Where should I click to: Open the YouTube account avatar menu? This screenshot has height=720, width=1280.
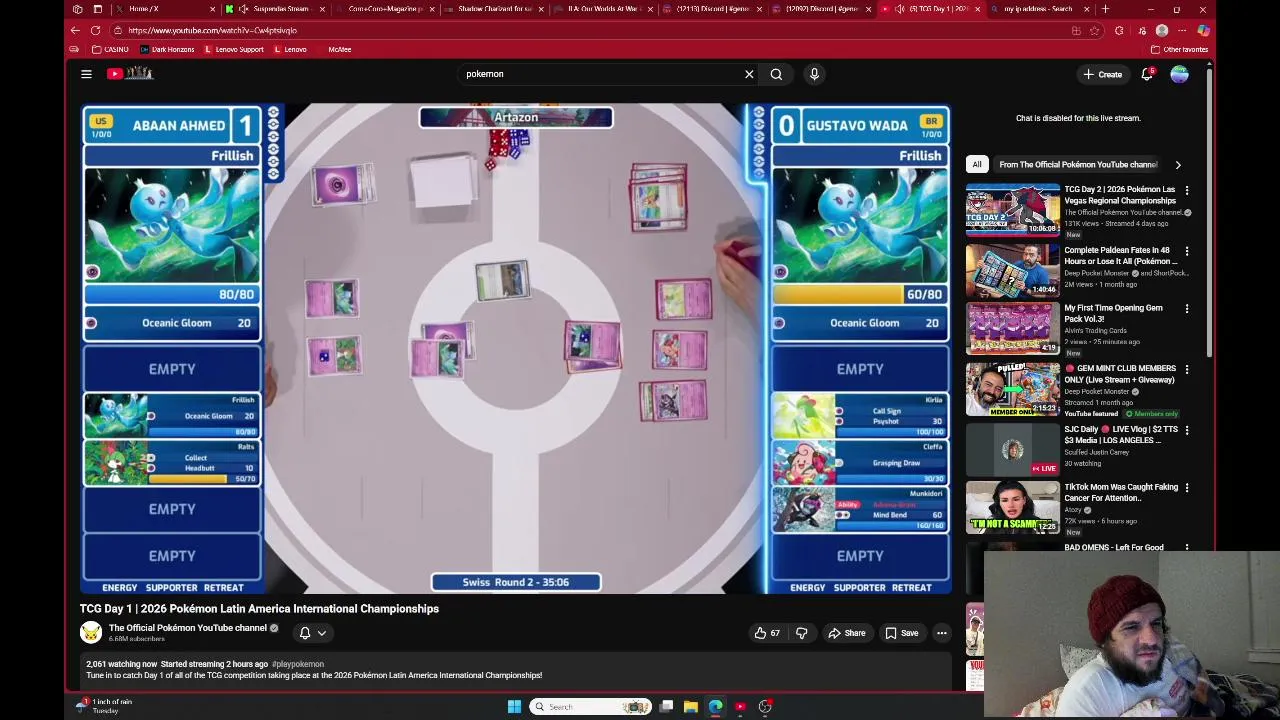[x=1180, y=74]
